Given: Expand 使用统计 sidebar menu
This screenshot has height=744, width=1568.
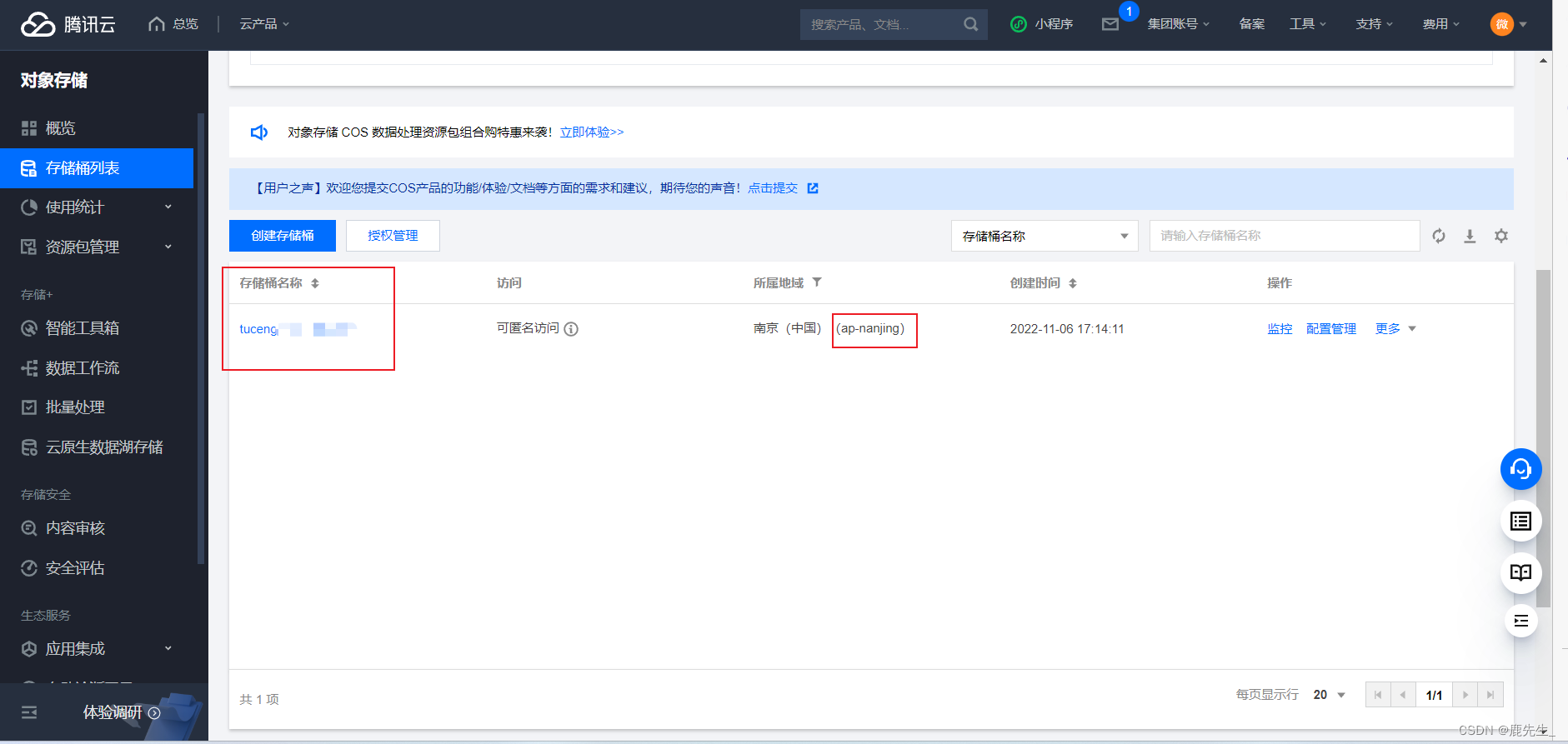Looking at the screenshot, I should click(96, 207).
